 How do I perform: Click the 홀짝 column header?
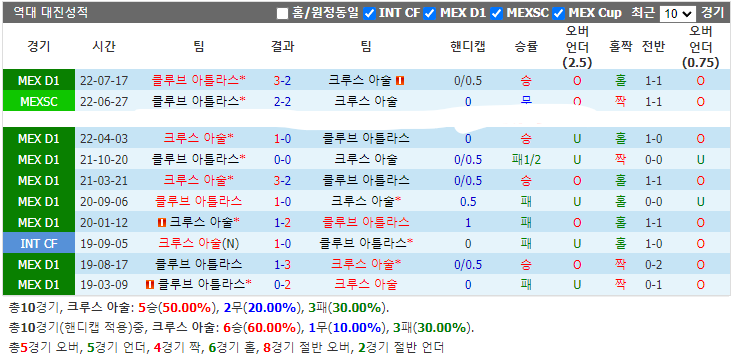click(621, 46)
